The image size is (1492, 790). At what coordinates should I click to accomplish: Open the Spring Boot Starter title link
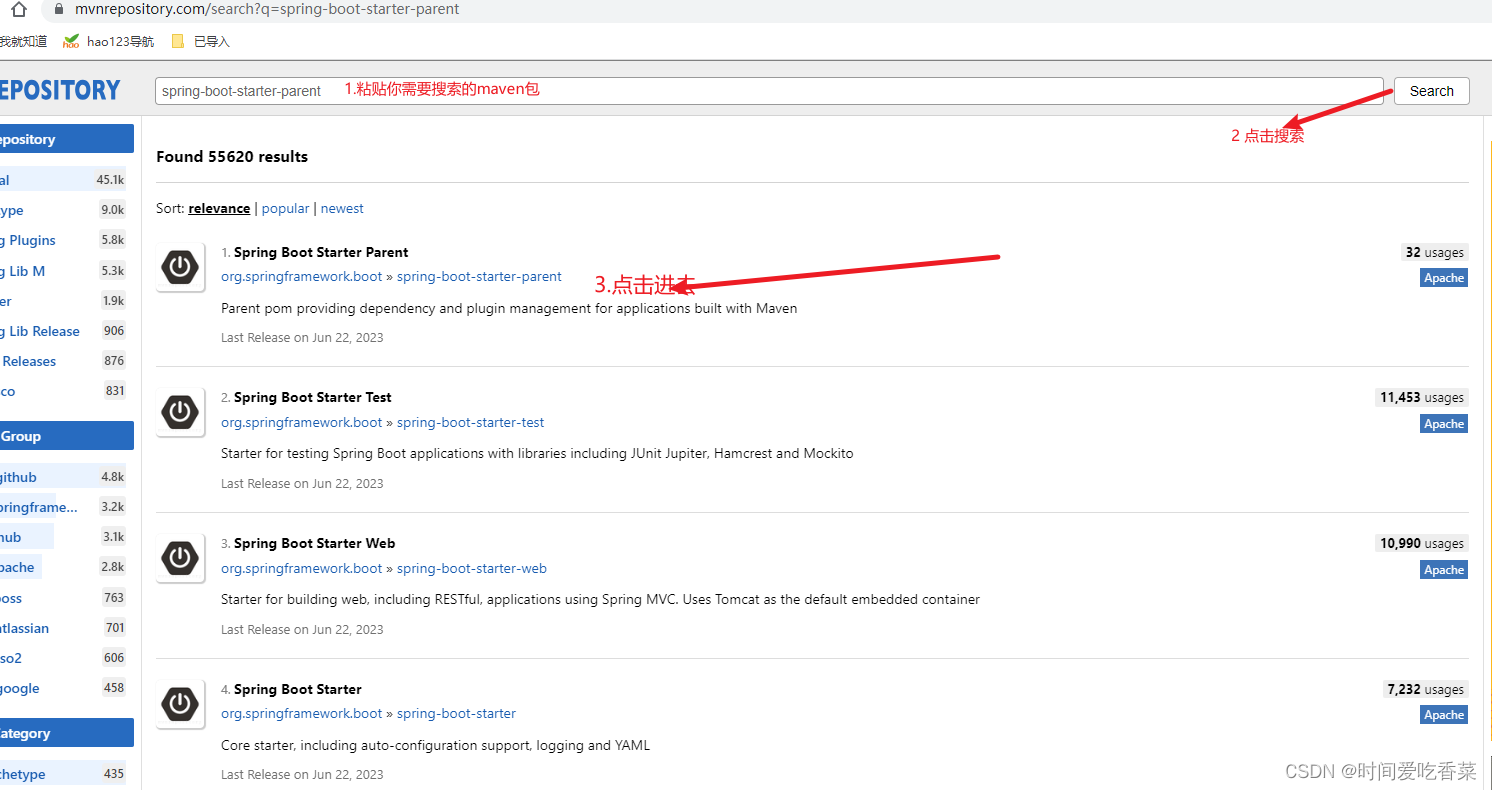click(x=298, y=689)
